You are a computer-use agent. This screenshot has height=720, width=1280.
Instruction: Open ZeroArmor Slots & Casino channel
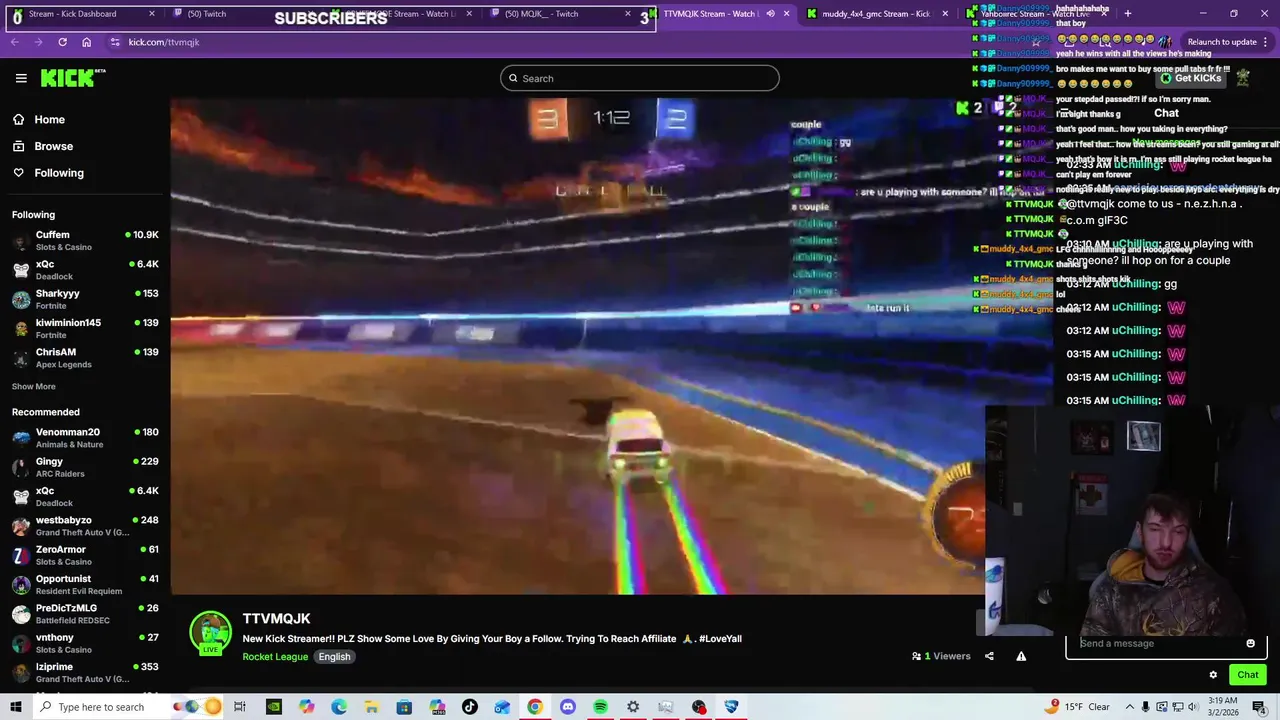pyautogui.click(x=85, y=555)
